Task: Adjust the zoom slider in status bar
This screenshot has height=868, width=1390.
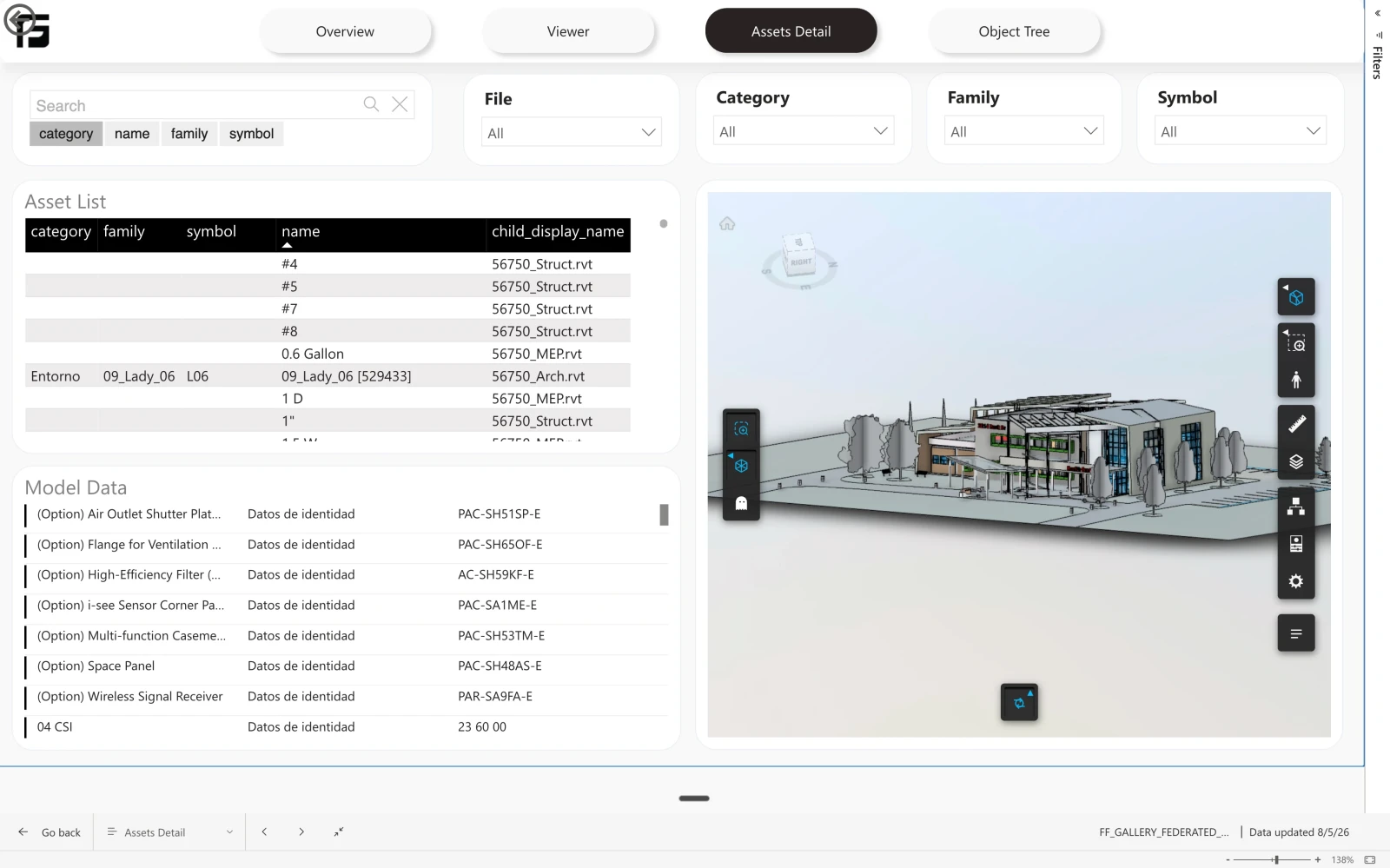Action: pos(1275,859)
